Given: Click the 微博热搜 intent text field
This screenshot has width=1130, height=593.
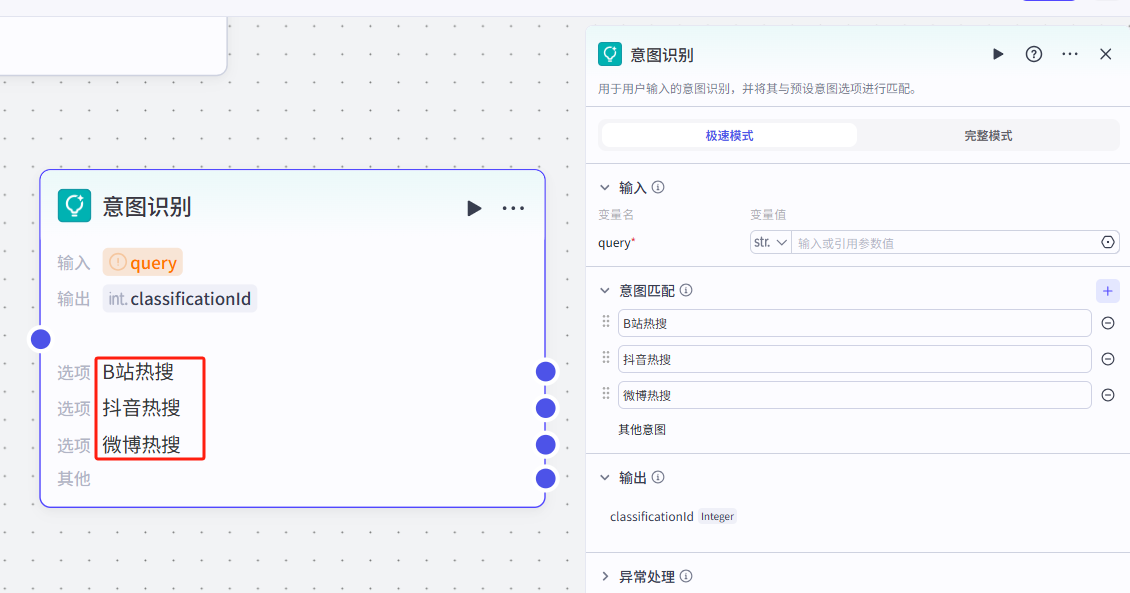Looking at the screenshot, I should click(853, 395).
